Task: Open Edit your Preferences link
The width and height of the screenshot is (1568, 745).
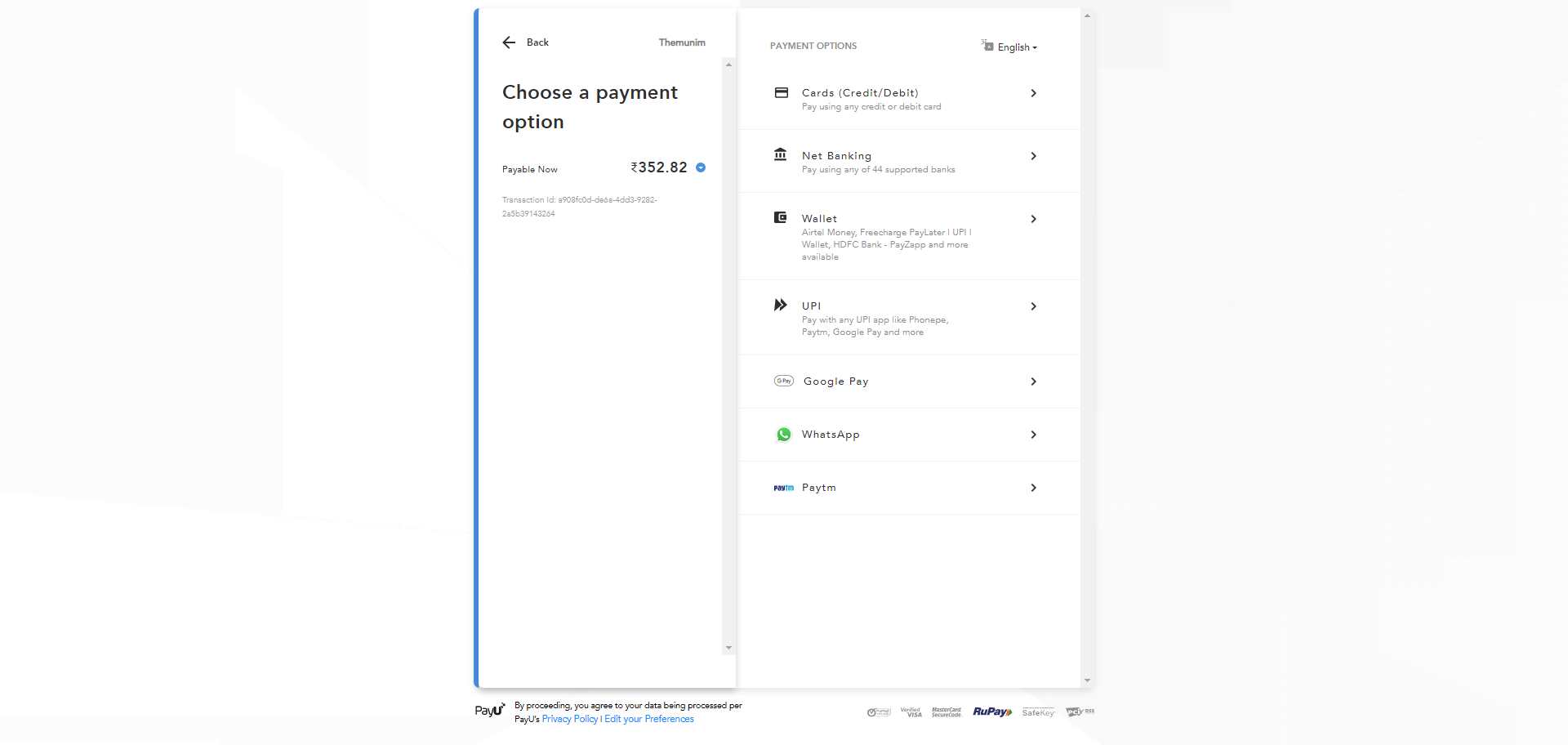Action: click(649, 719)
